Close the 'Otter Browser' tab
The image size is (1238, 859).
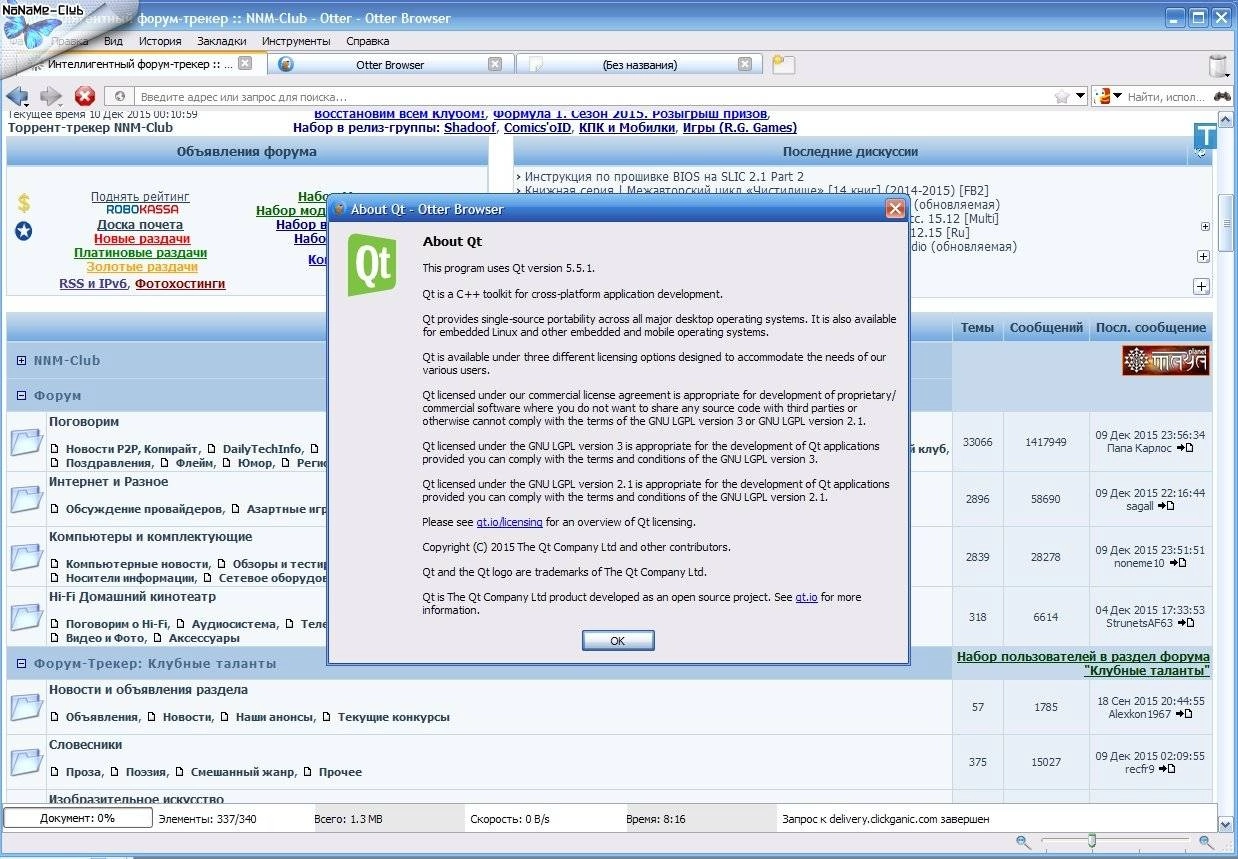pyautogui.click(x=495, y=64)
